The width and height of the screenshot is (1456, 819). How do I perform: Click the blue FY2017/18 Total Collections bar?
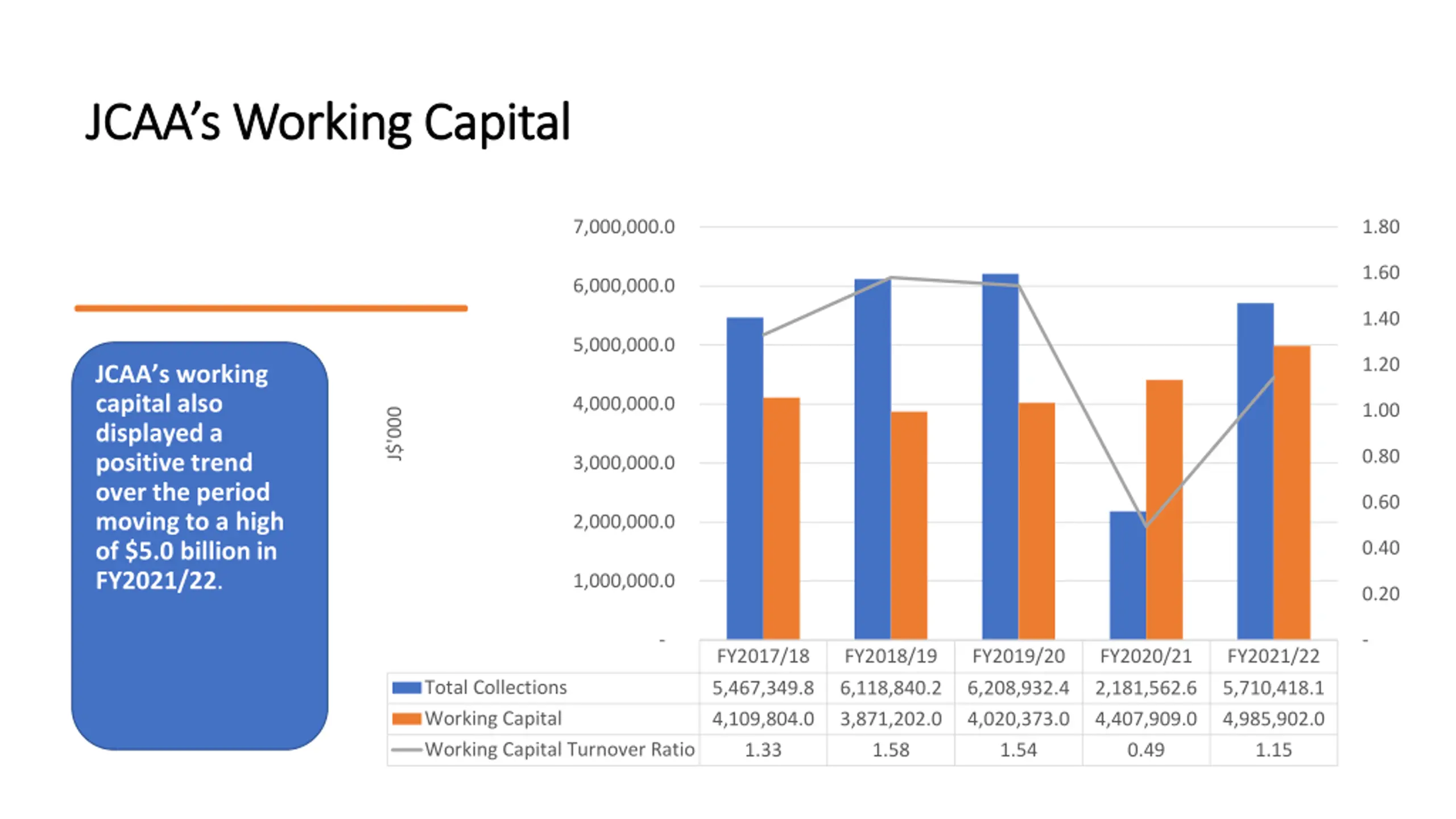click(x=745, y=478)
